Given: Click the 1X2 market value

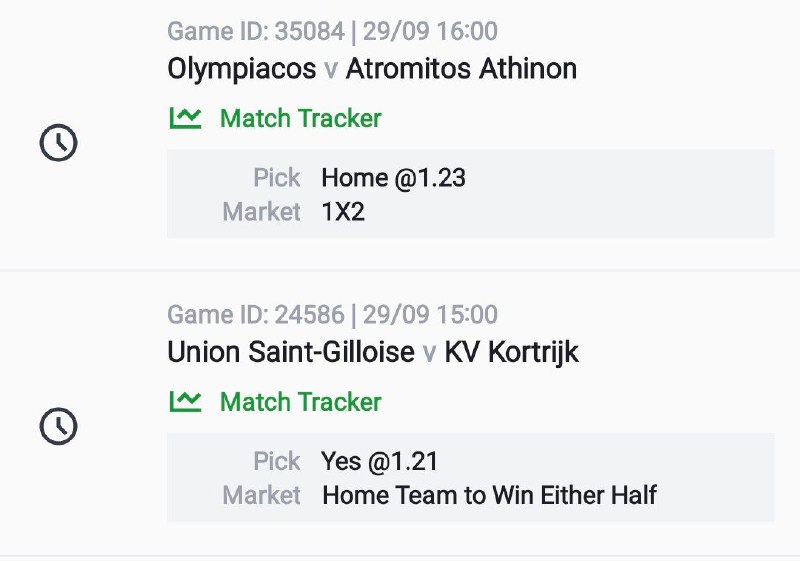Looking at the screenshot, I should click(343, 212).
